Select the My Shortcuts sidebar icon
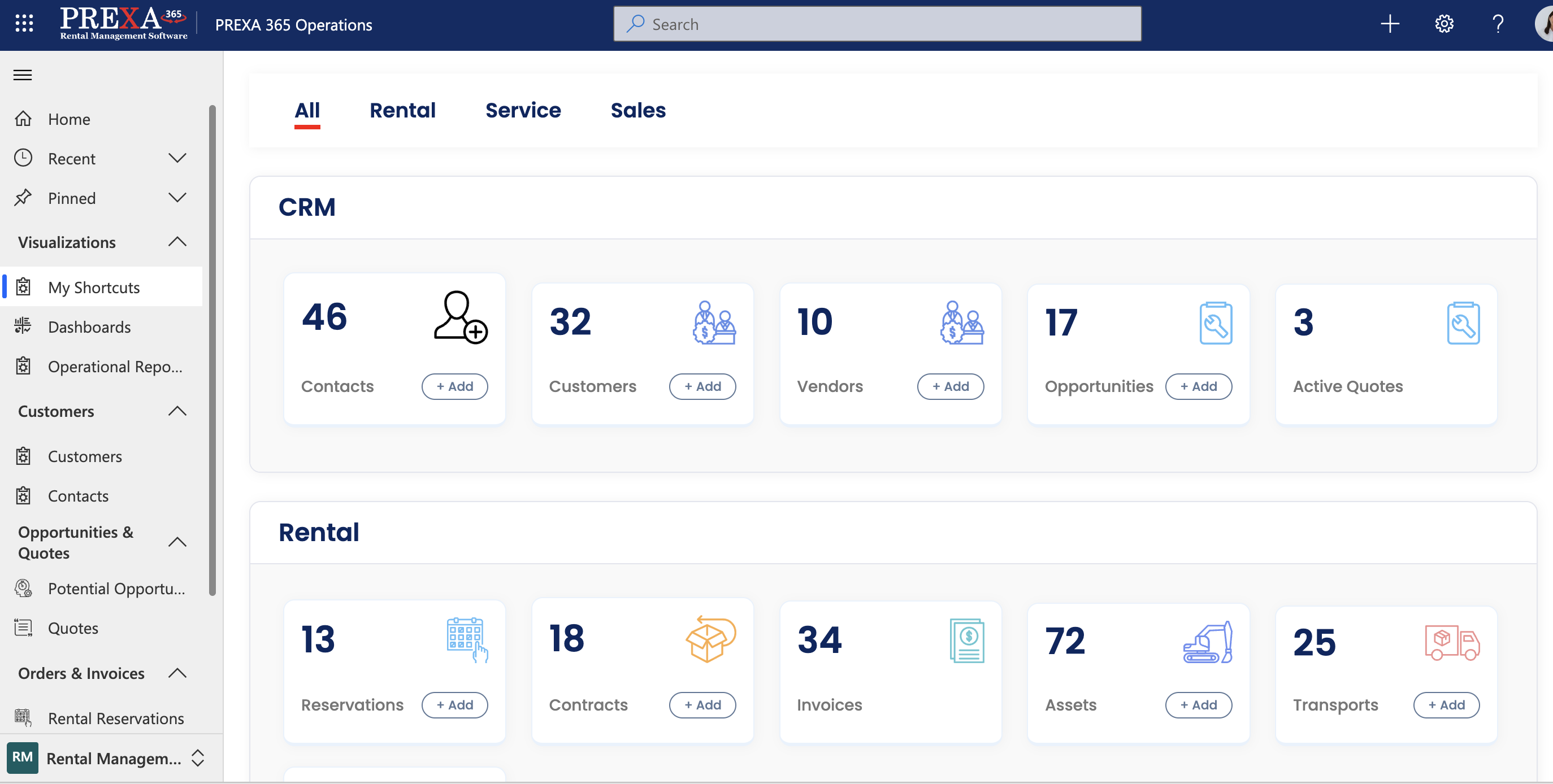Screen dimensions: 1553x784 [x=23, y=287]
